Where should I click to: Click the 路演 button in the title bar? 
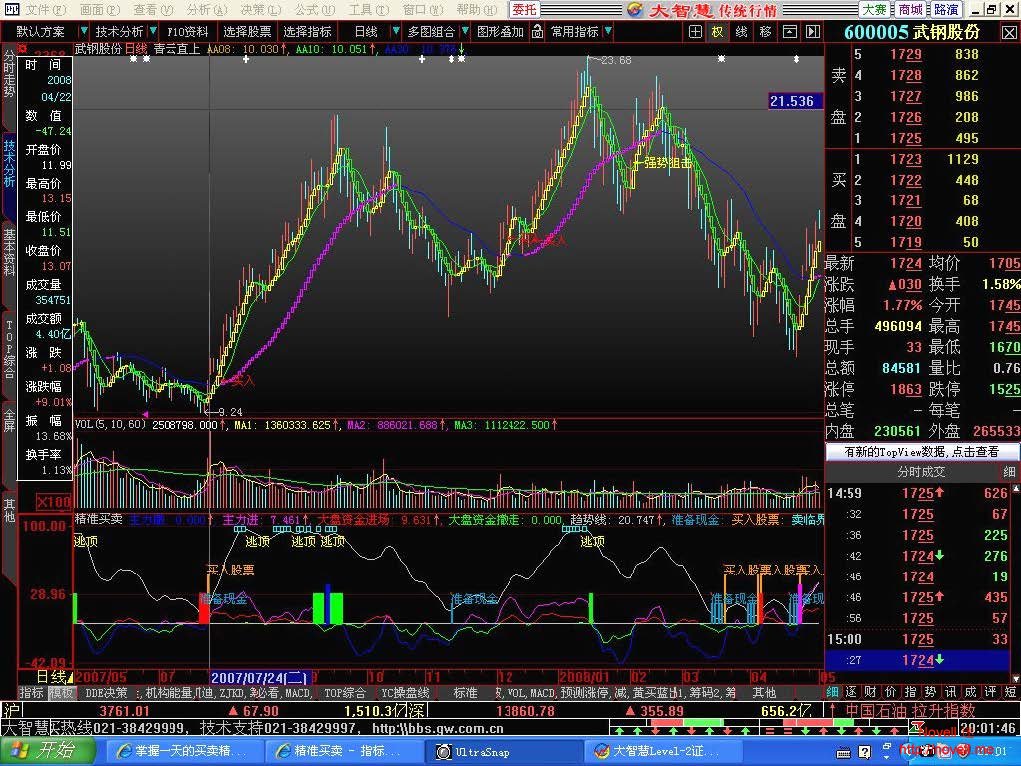946,10
